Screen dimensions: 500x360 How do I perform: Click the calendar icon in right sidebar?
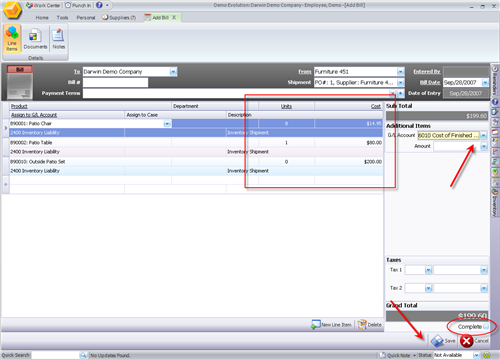(495, 133)
